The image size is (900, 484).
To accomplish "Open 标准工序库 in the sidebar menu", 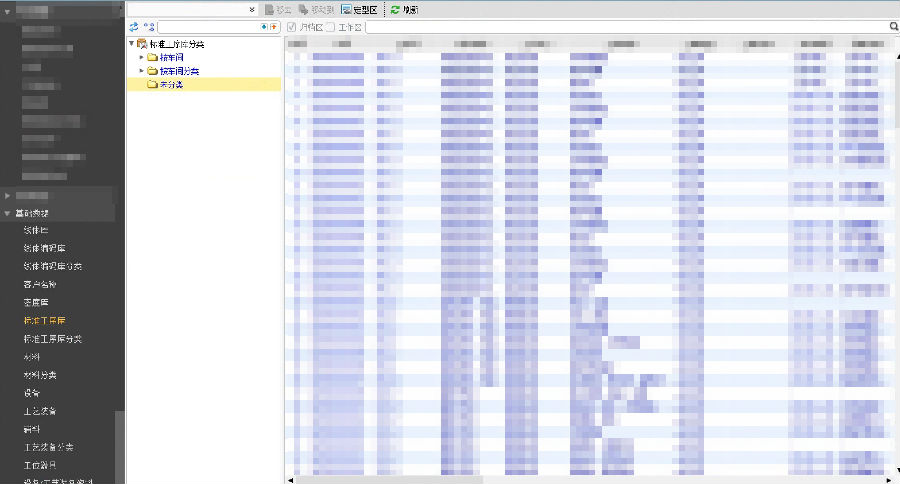I will pyautogui.click(x=44, y=321).
